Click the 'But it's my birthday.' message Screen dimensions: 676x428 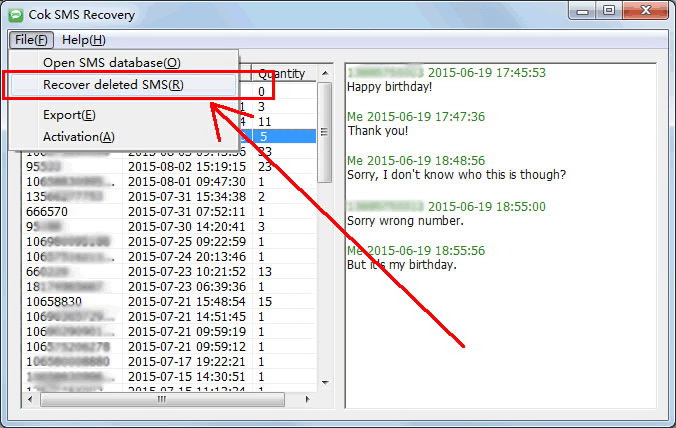(402, 265)
